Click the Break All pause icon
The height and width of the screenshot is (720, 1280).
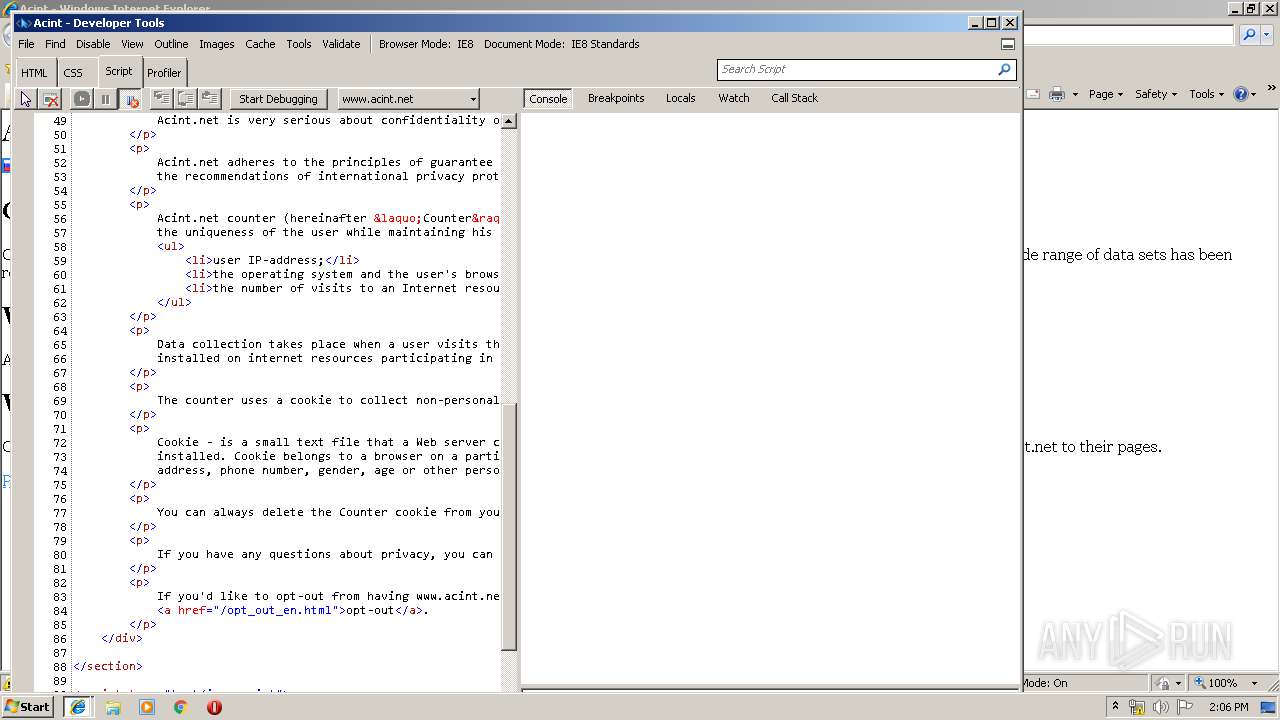point(106,99)
